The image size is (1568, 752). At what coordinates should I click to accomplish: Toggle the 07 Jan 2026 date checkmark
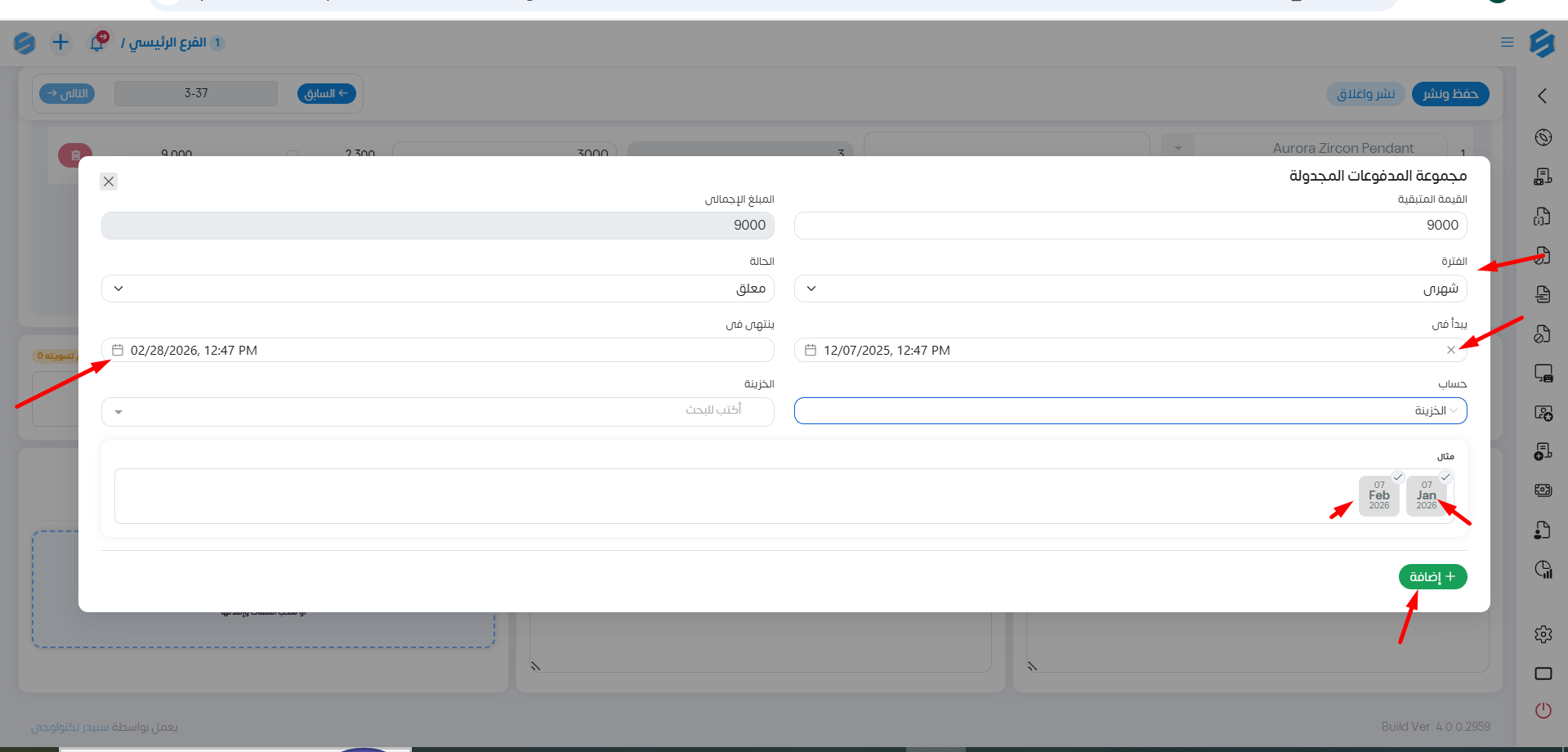pos(1445,477)
